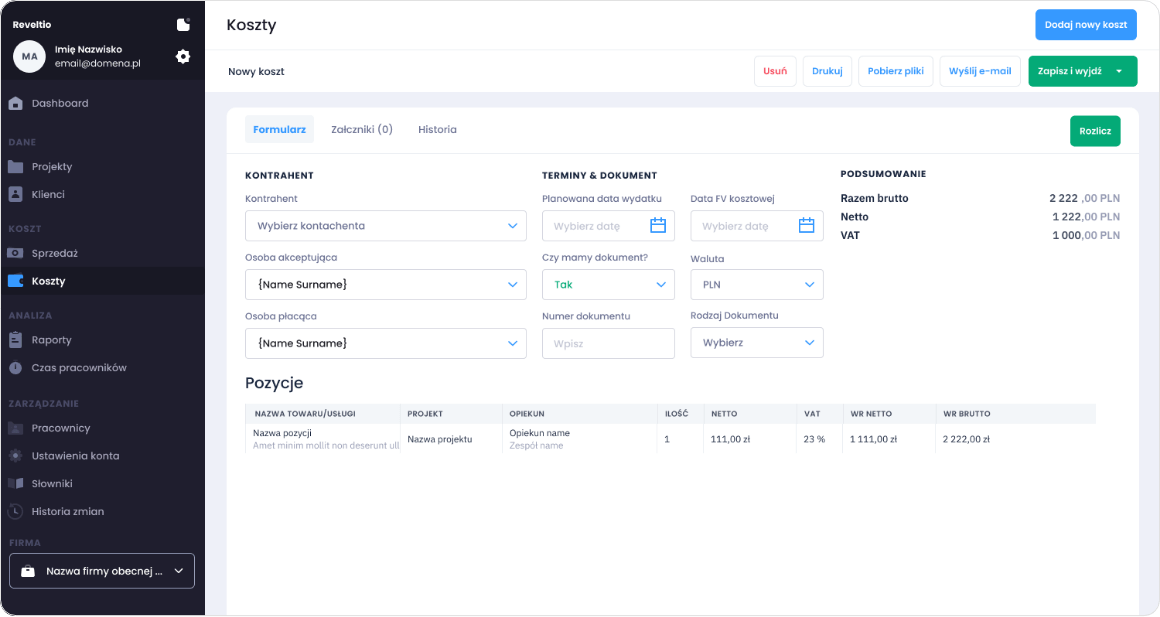
Task: Click the Projekty folder icon in sidebar
Action: tap(15, 167)
